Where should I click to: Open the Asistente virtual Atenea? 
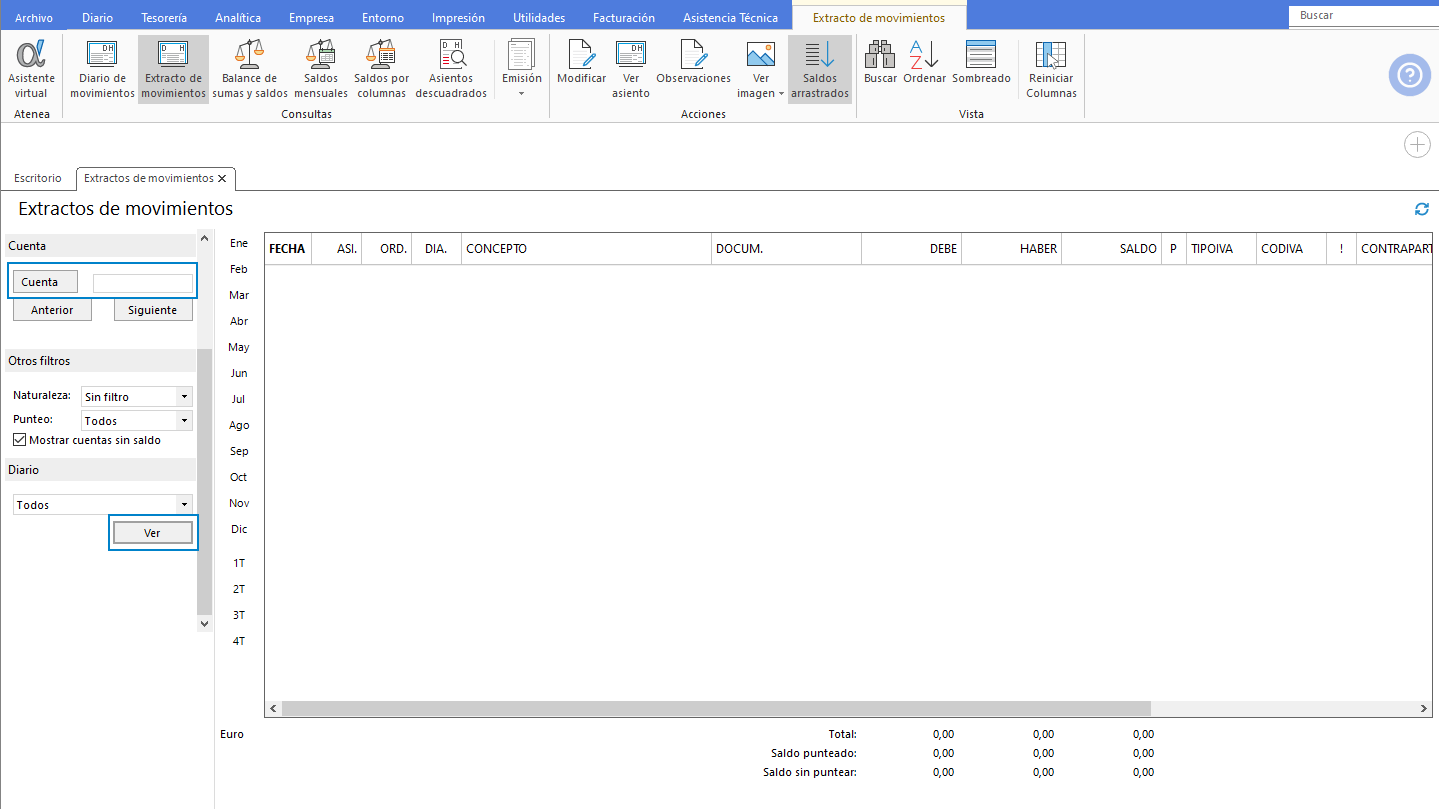click(31, 69)
